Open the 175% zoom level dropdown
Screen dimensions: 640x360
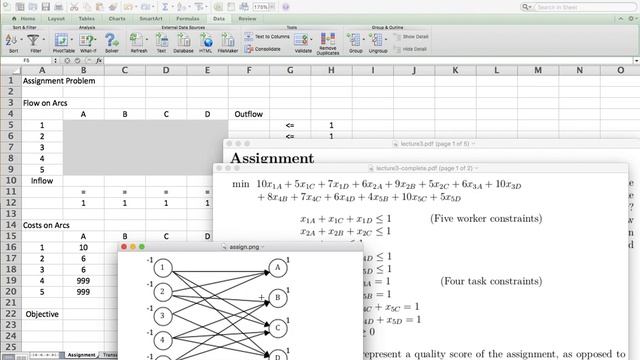point(272,7)
